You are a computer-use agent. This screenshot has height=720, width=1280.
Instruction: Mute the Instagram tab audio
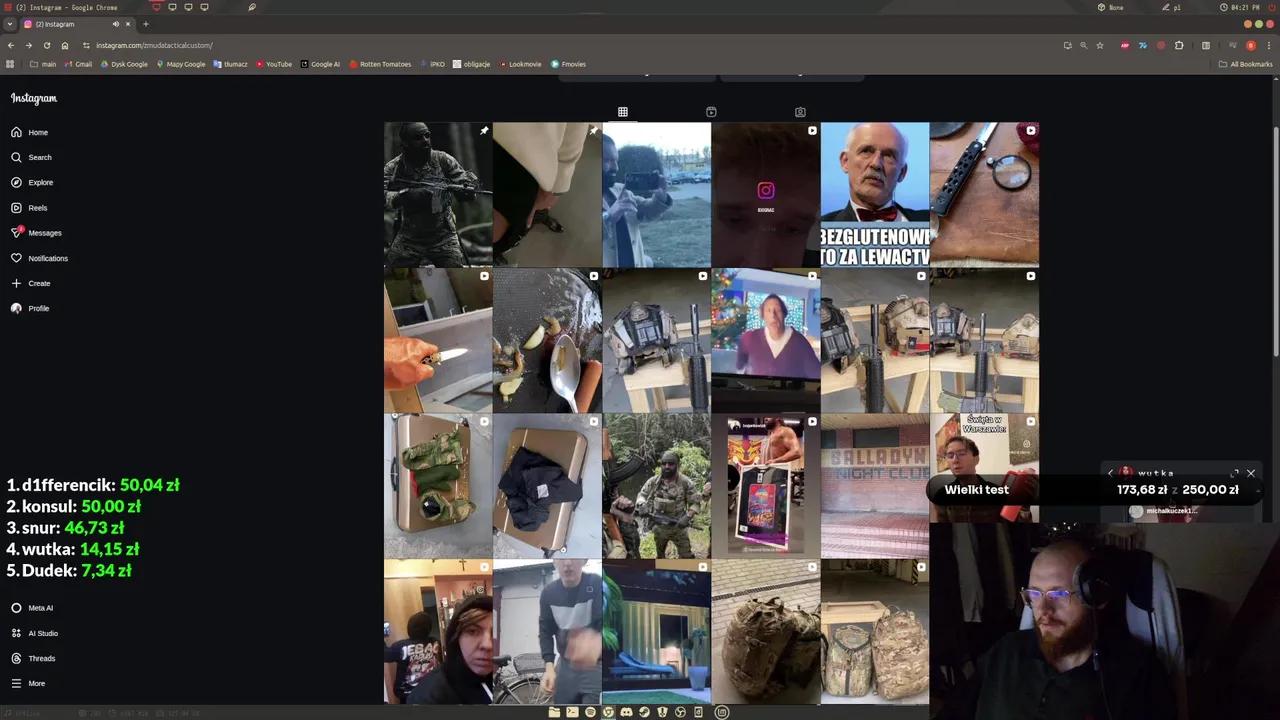(x=115, y=24)
